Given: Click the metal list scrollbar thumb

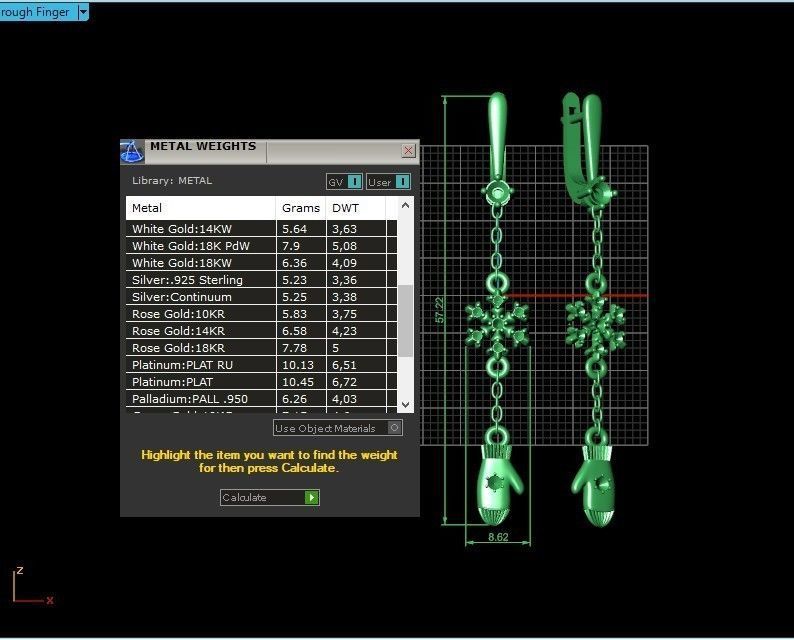Looking at the screenshot, I should pos(405,321).
